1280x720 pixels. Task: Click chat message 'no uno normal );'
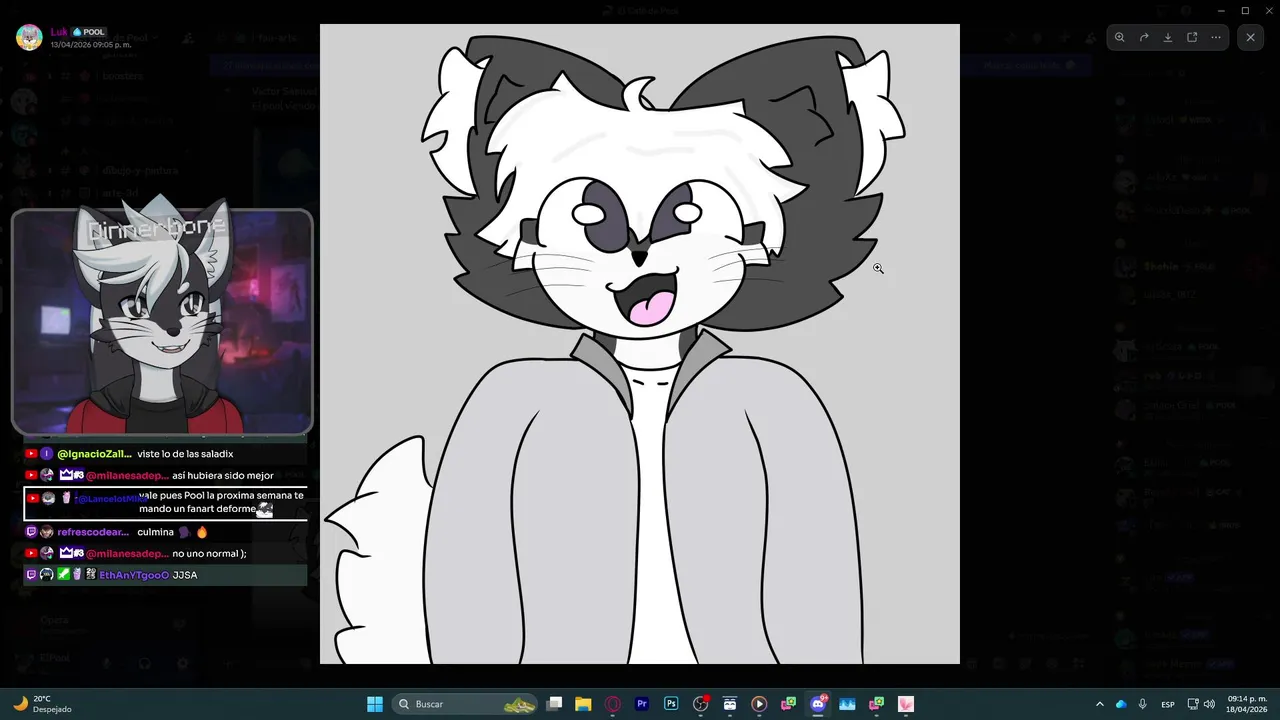[x=165, y=553]
